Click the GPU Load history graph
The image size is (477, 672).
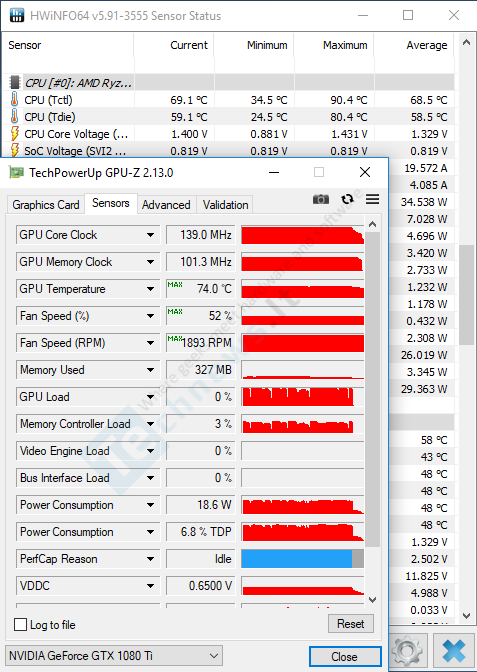tap(303, 397)
